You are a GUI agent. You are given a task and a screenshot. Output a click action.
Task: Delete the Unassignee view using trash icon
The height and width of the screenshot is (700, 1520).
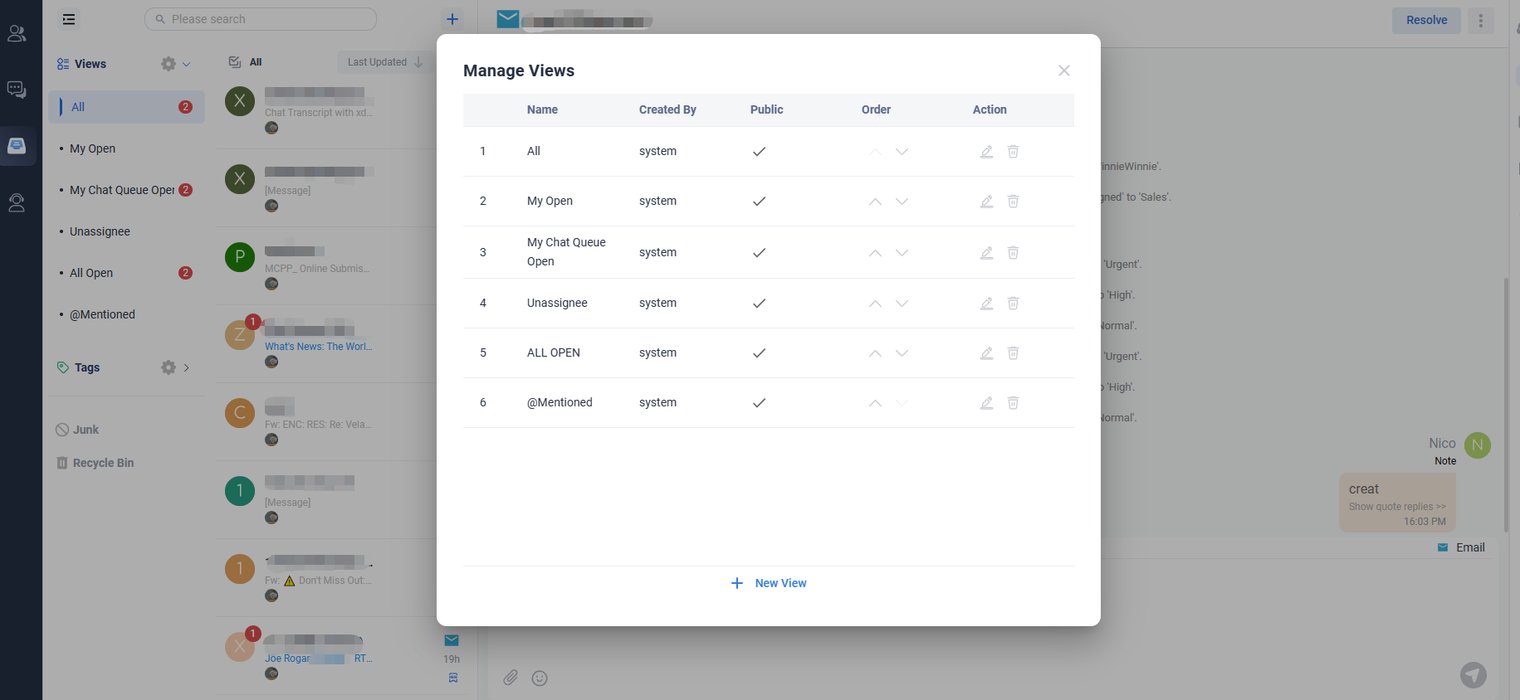click(x=1013, y=303)
